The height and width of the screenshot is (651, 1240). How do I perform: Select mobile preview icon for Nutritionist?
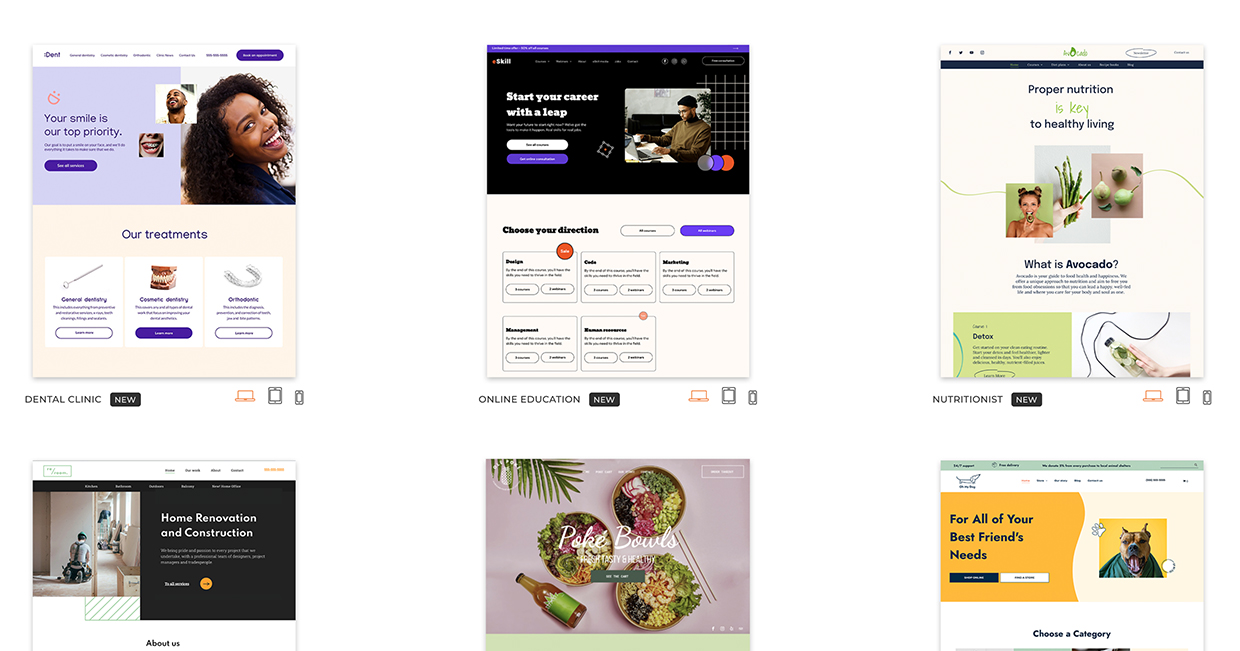(1207, 397)
